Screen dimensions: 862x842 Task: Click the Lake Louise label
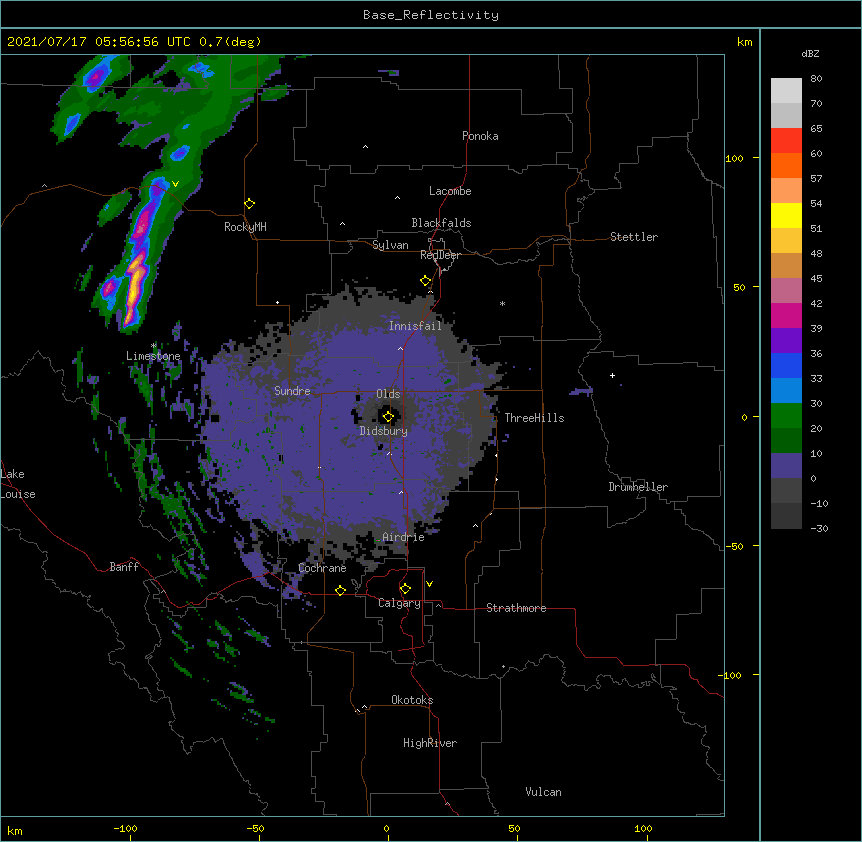coord(18,484)
